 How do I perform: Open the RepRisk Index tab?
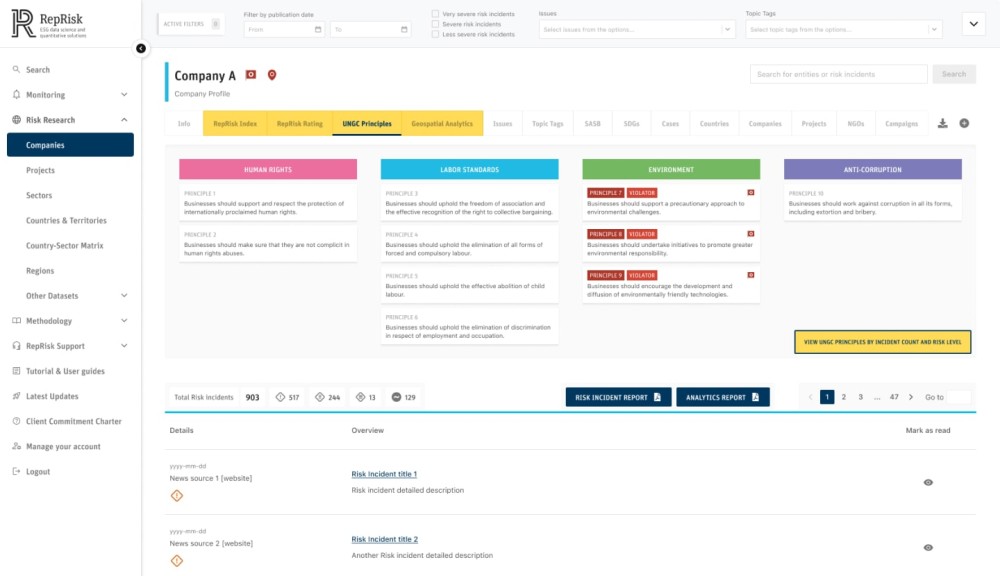click(x=235, y=124)
